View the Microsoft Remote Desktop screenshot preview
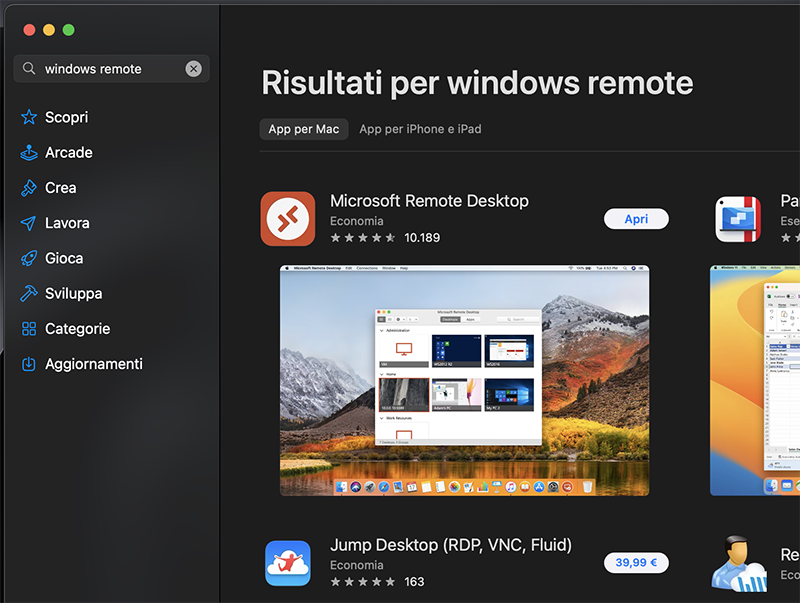 [x=465, y=380]
